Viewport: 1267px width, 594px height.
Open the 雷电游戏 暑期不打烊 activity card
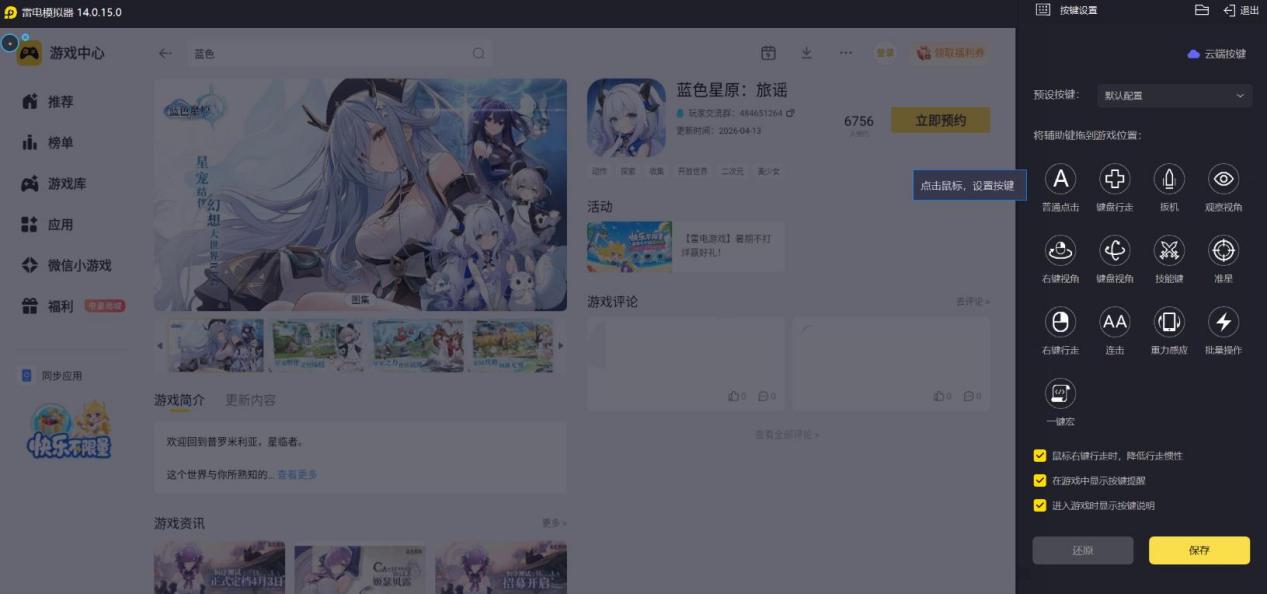point(686,247)
